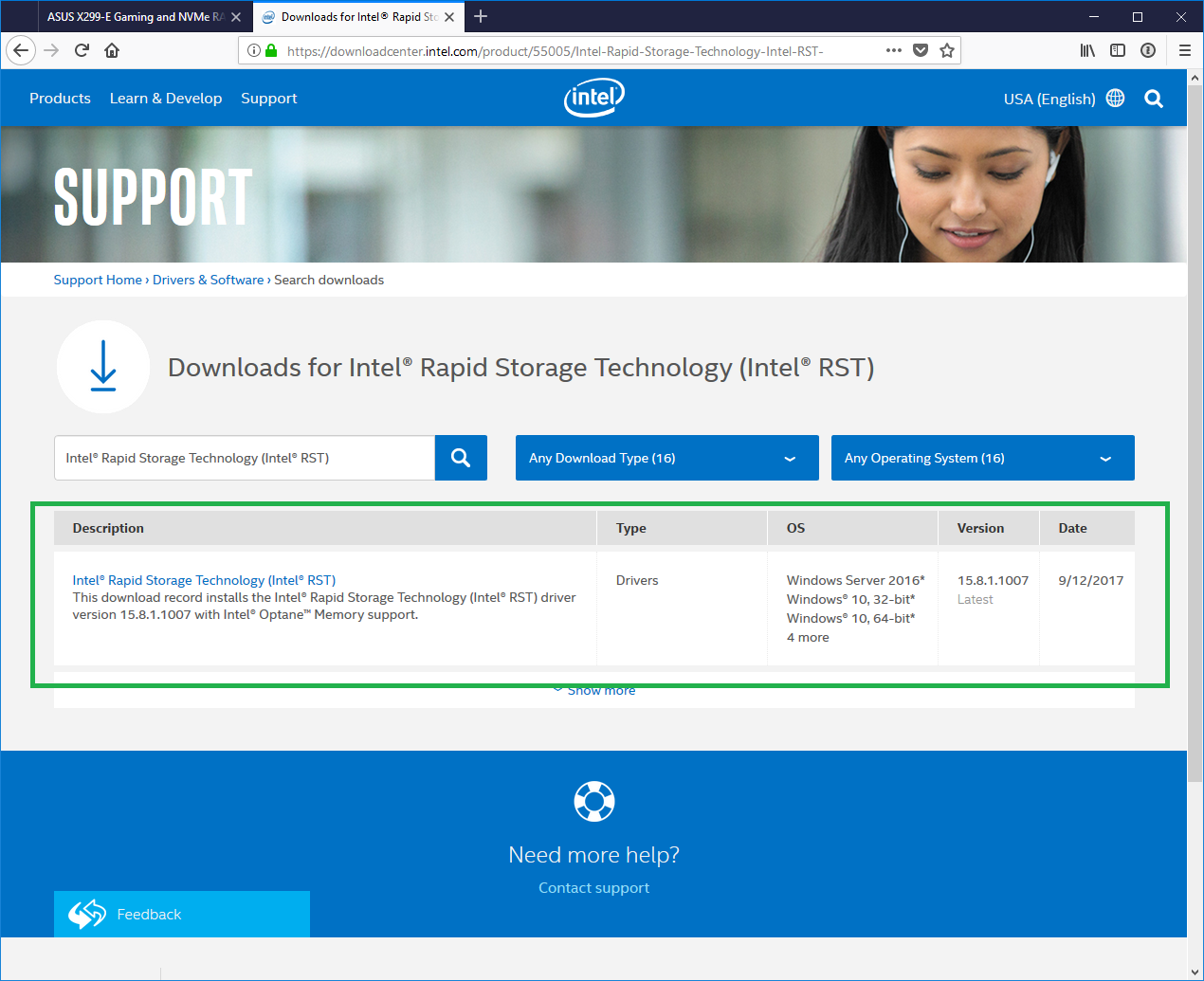The height and width of the screenshot is (981, 1204).
Task: Open the Support menu
Action: (x=269, y=99)
